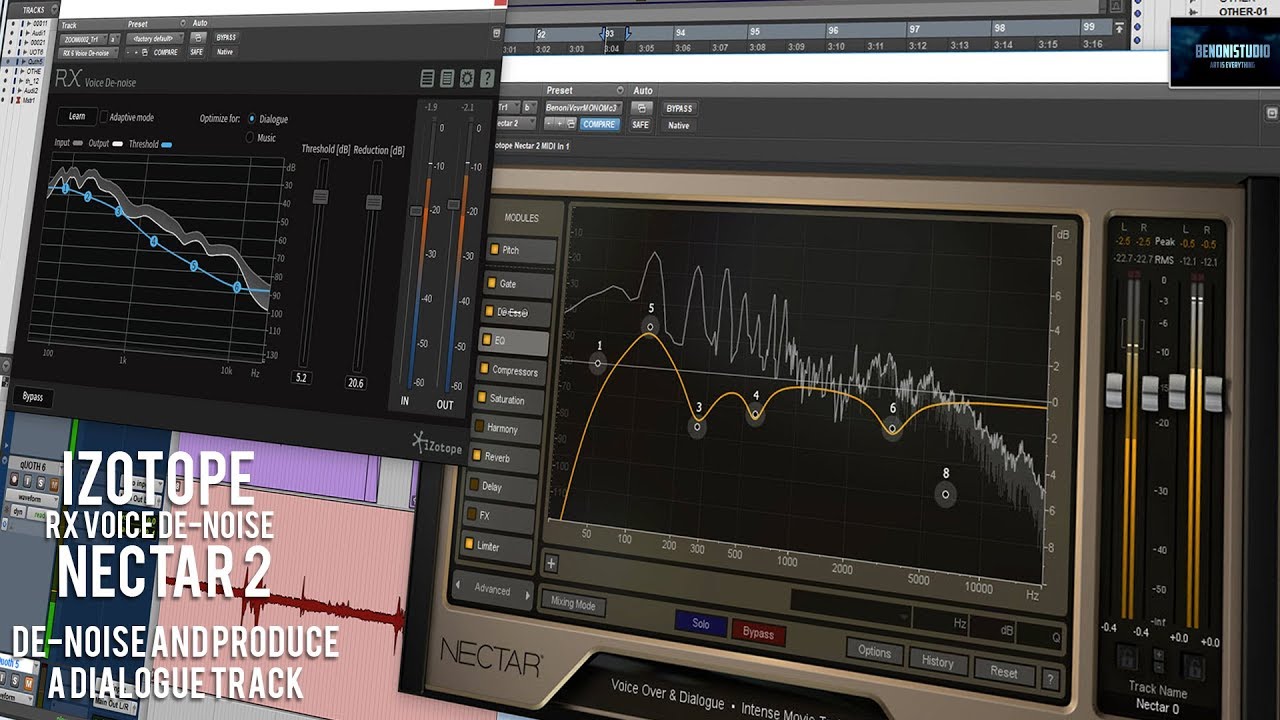Open the Nectar 2 insert selector dropdown
Image resolution: width=1280 pixels, height=720 pixels.
coord(518,123)
